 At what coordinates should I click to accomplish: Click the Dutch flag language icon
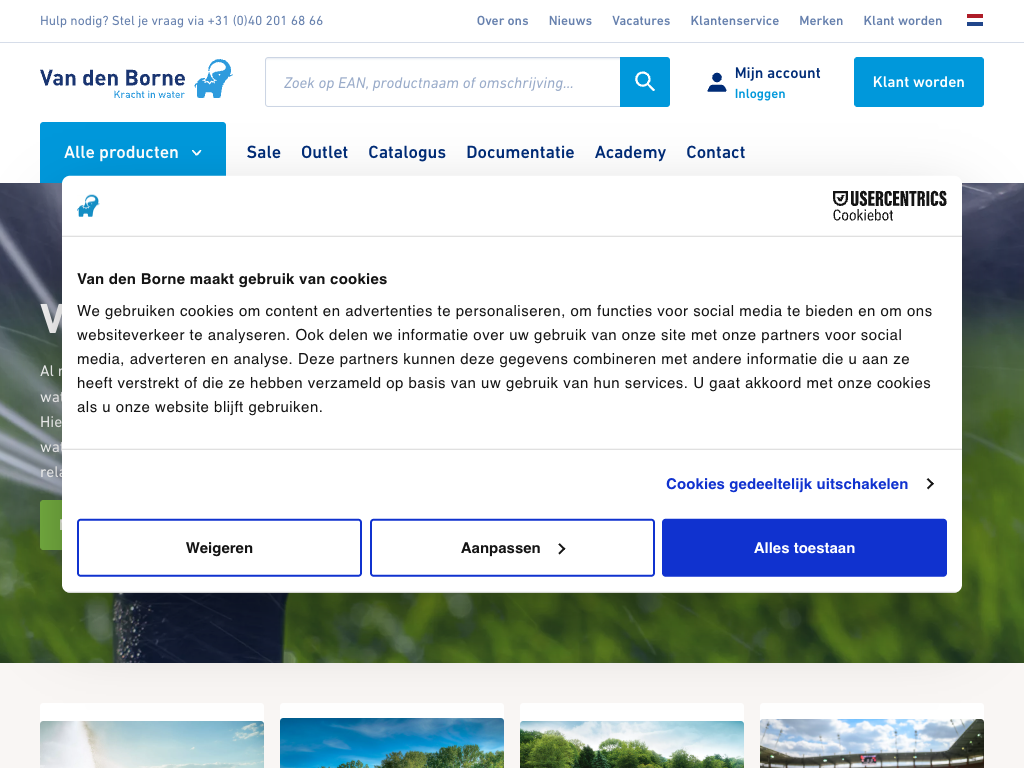click(x=974, y=20)
